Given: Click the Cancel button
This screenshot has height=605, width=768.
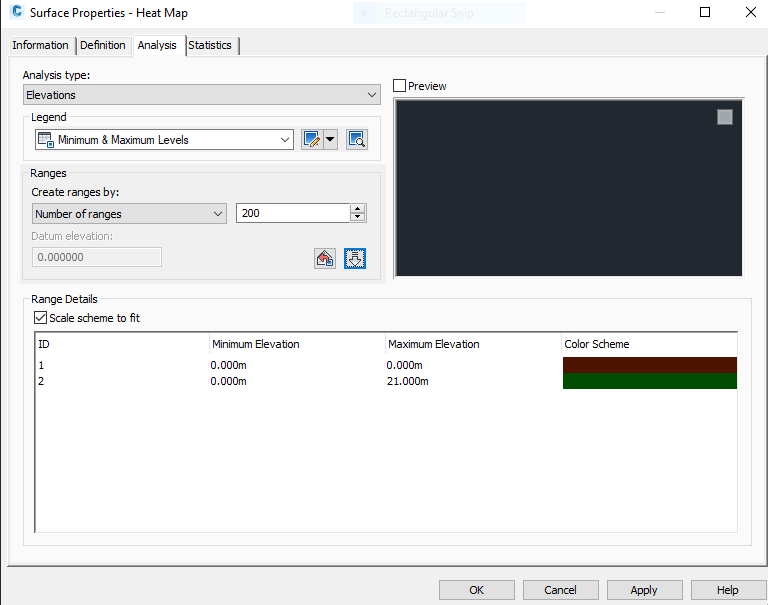Looking at the screenshot, I should pos(560,590).
